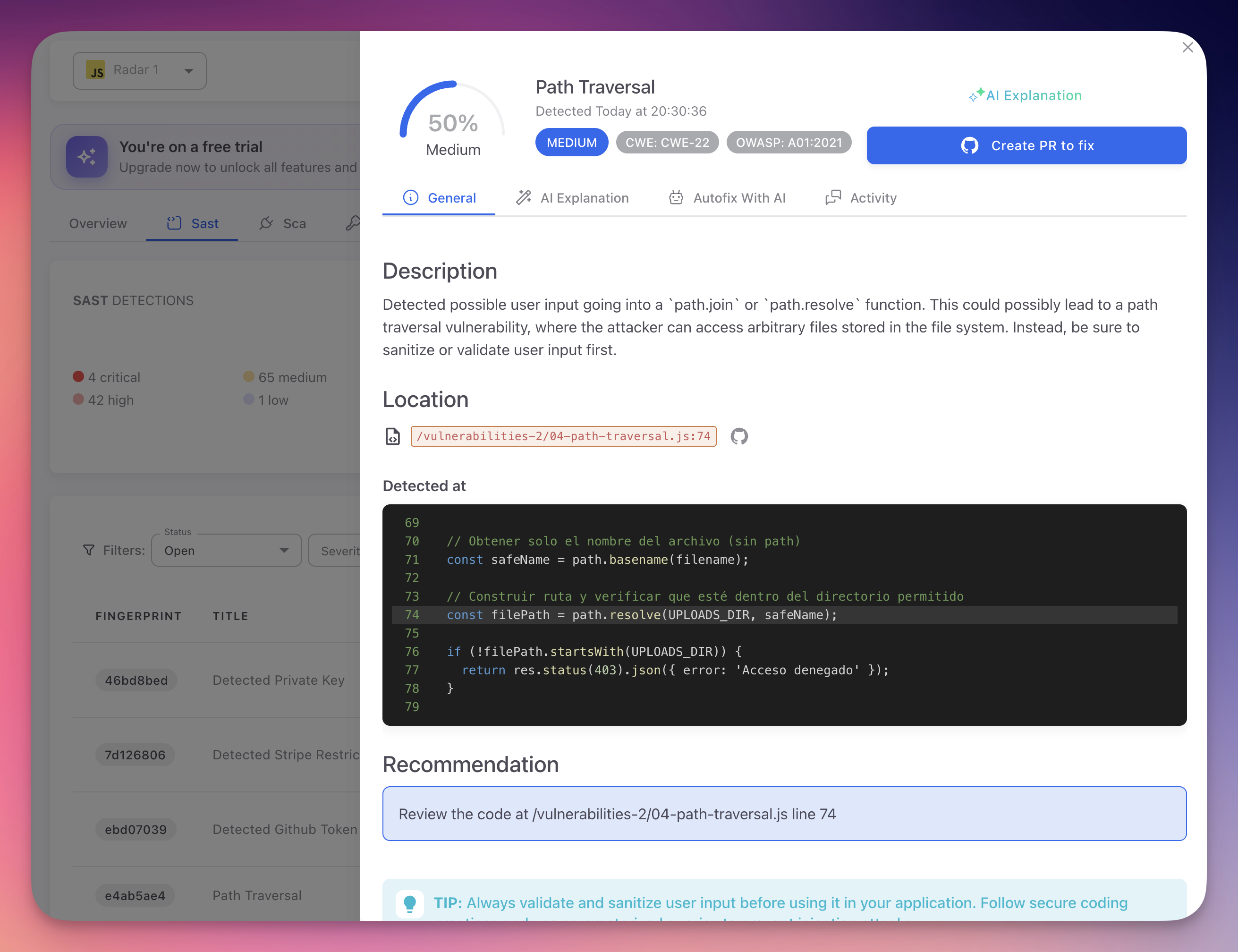Click the file icon beside the location path
The height and width of the screenshot is (952, 1238).
[x=392, y=436]
